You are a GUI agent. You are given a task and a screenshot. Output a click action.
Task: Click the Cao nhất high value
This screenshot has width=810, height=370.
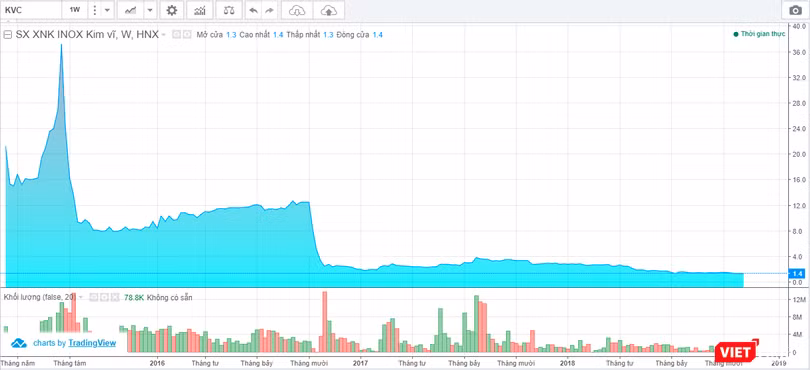click(x=278, y=35)
